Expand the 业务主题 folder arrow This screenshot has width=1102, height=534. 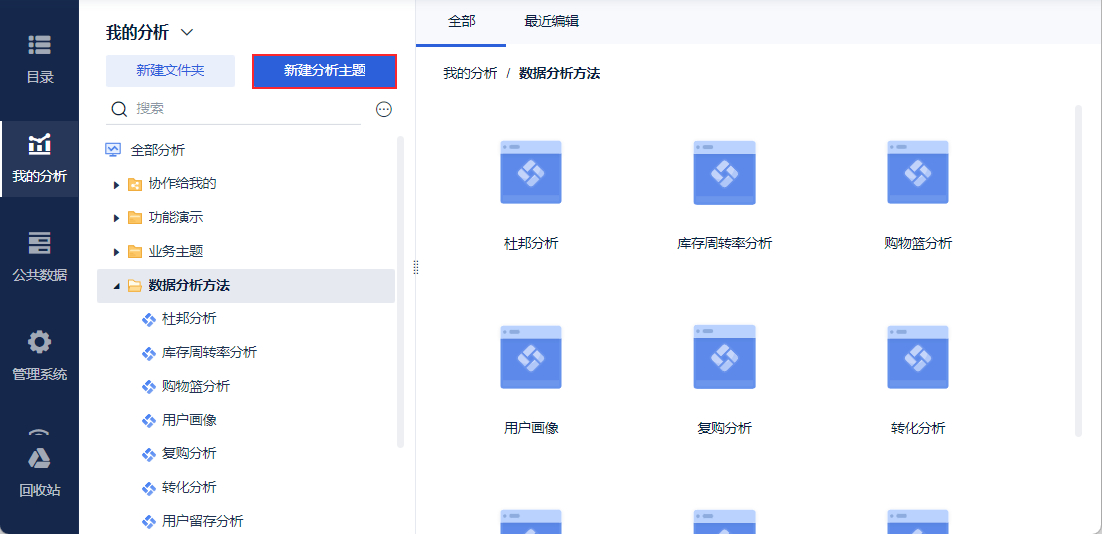tap(117, 252)
